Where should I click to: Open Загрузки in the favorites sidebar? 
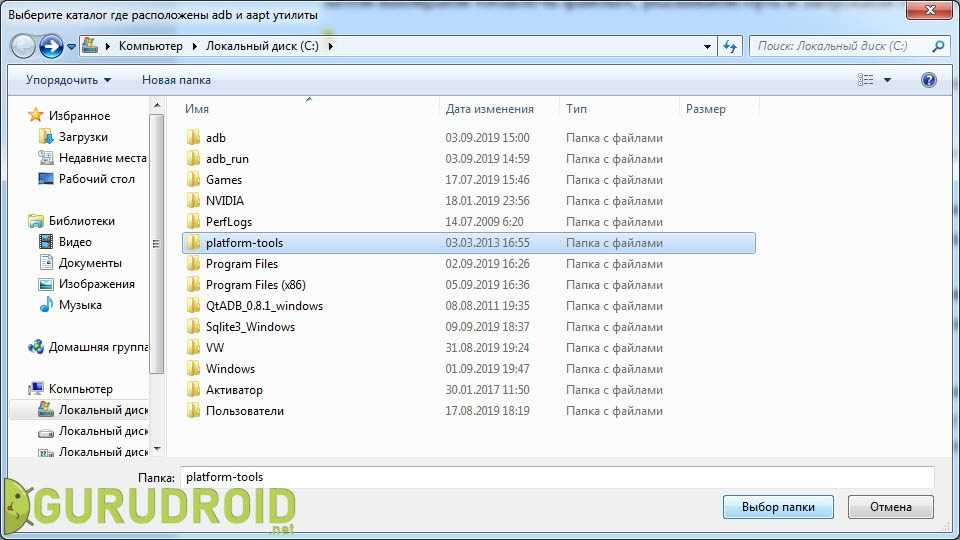tap(82, 137)
